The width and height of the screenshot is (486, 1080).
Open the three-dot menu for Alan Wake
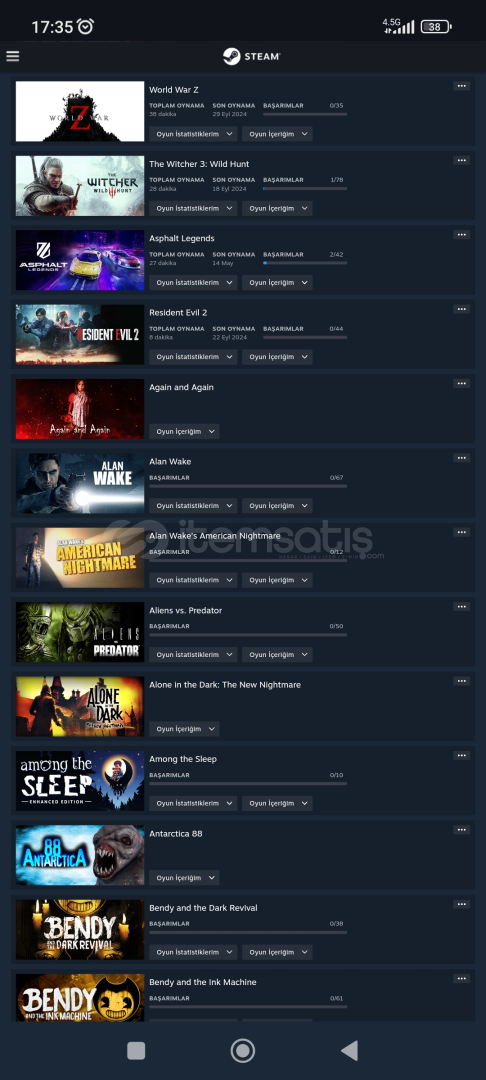[461, 458]
